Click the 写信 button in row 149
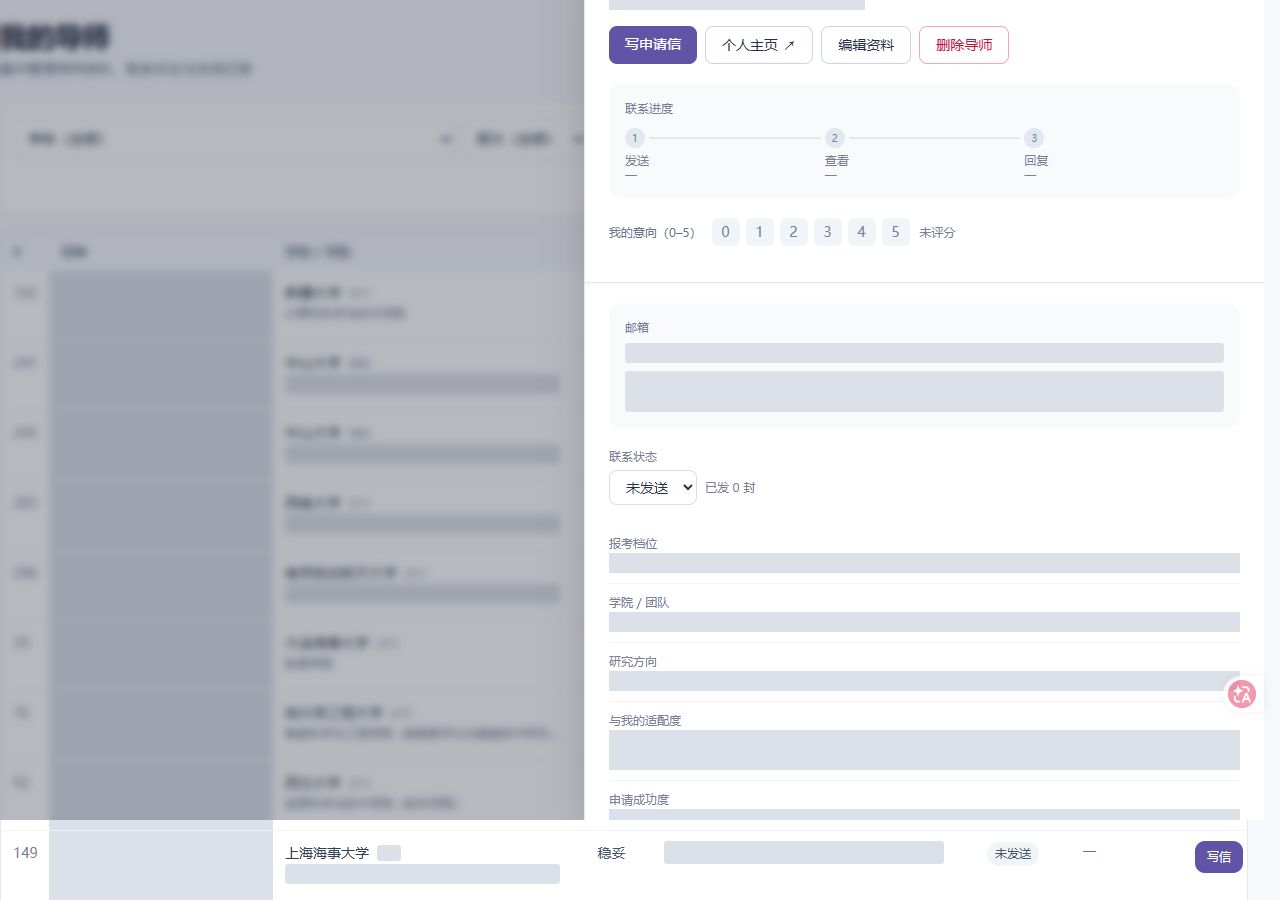The image size is (1280, 900). [1219, 857]
